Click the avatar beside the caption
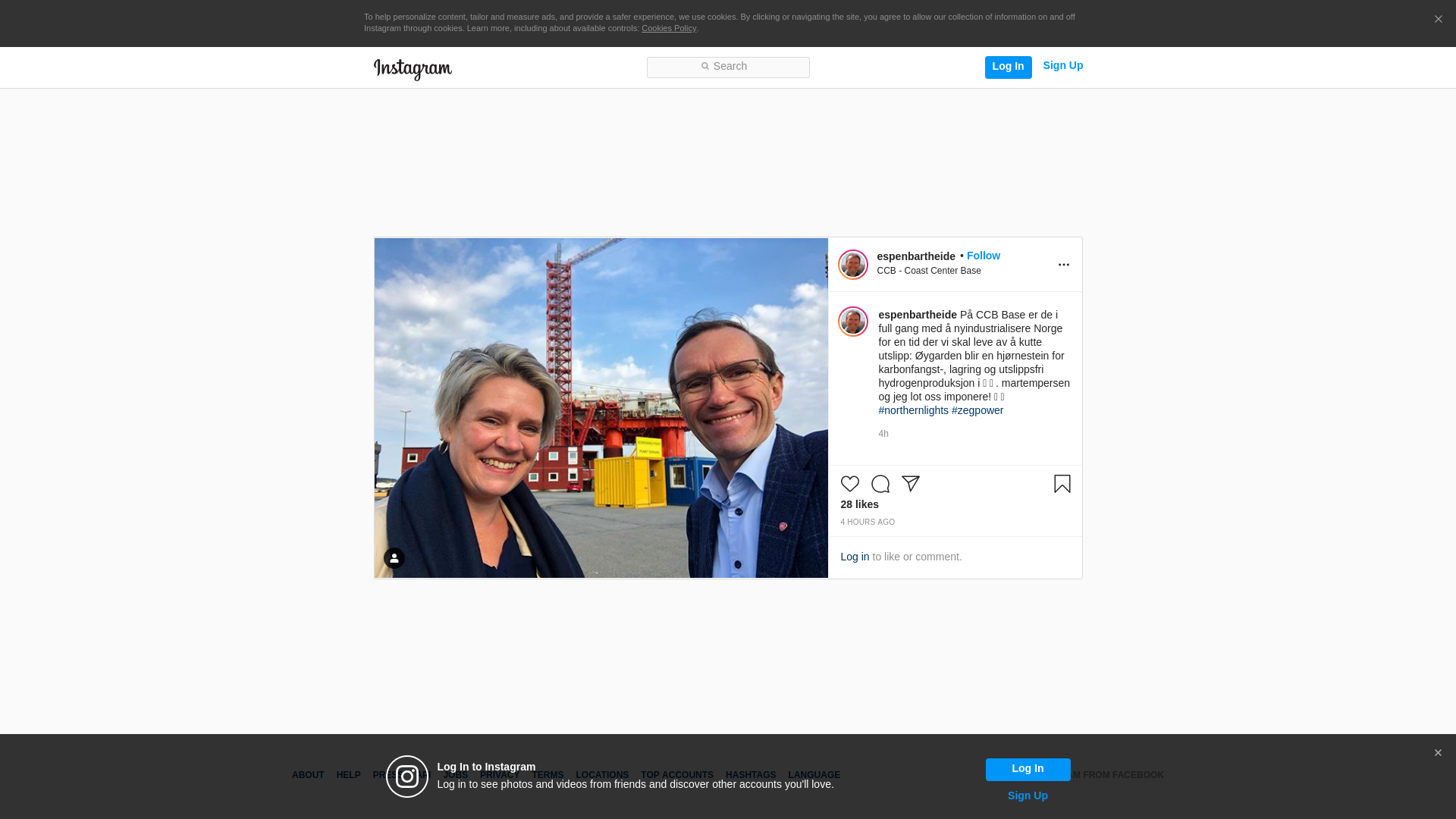The width and height of the screenshot is (1456, 819). 852,322
